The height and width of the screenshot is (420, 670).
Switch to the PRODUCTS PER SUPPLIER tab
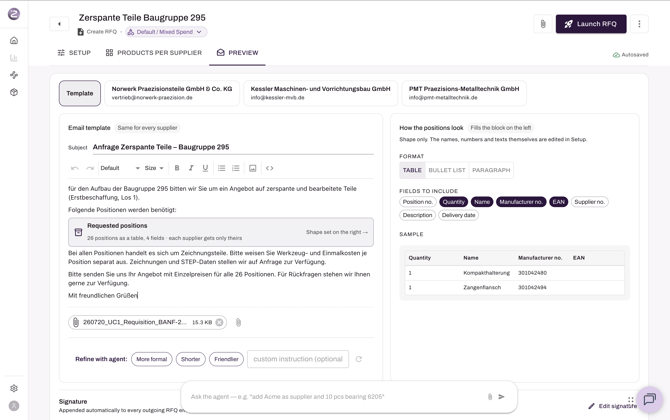pos(154,53)
